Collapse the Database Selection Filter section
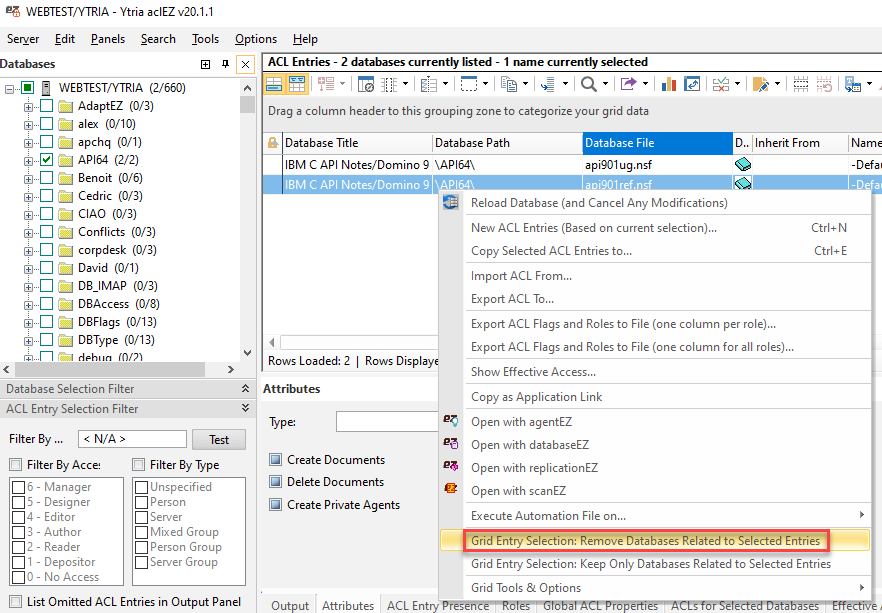This screenshot has width=882, height=613. pos(245,389)
